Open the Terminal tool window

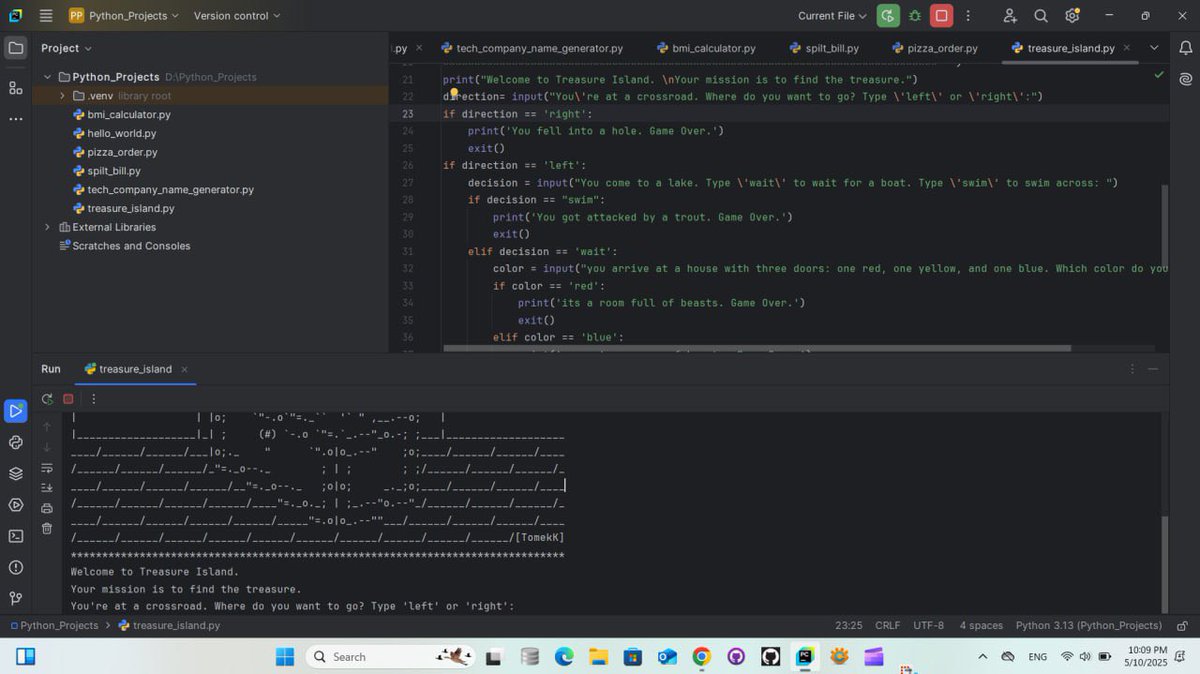pyautogui.click(x=15, y=536)
